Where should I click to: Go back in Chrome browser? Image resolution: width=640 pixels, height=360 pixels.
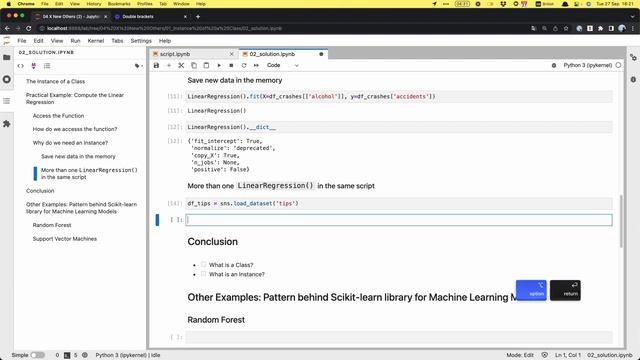point(7,28)
